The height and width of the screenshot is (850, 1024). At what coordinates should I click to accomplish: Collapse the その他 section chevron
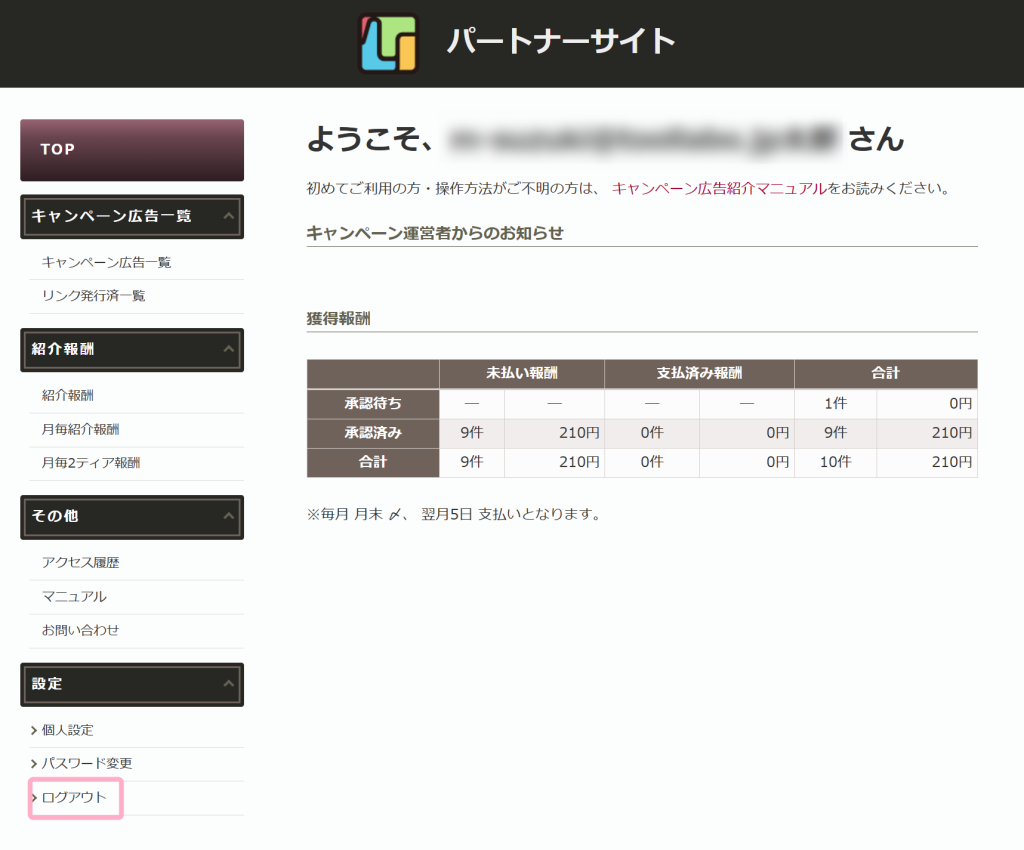click(229, 516)
